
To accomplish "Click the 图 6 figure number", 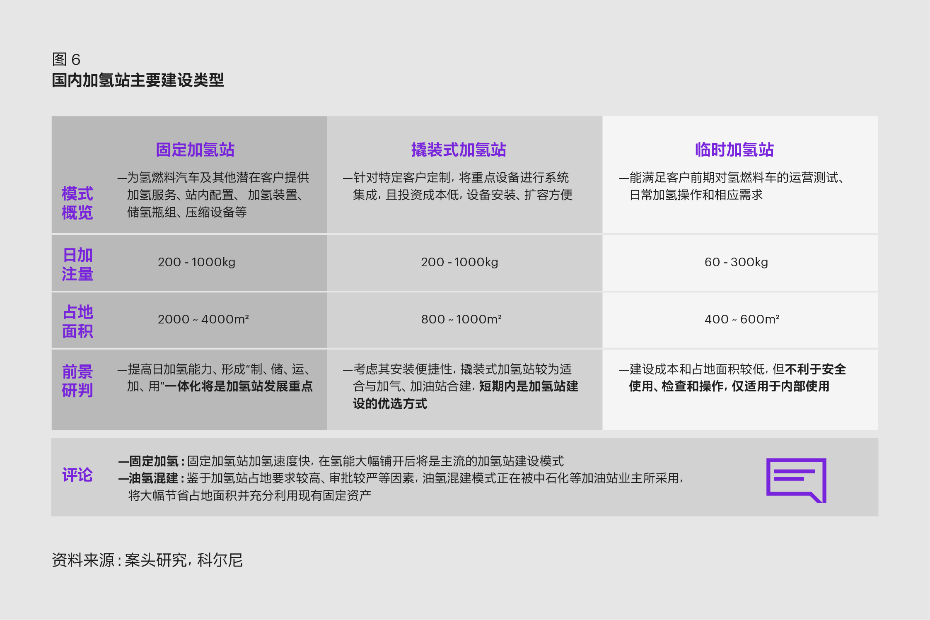I will [x=66, y=59].
